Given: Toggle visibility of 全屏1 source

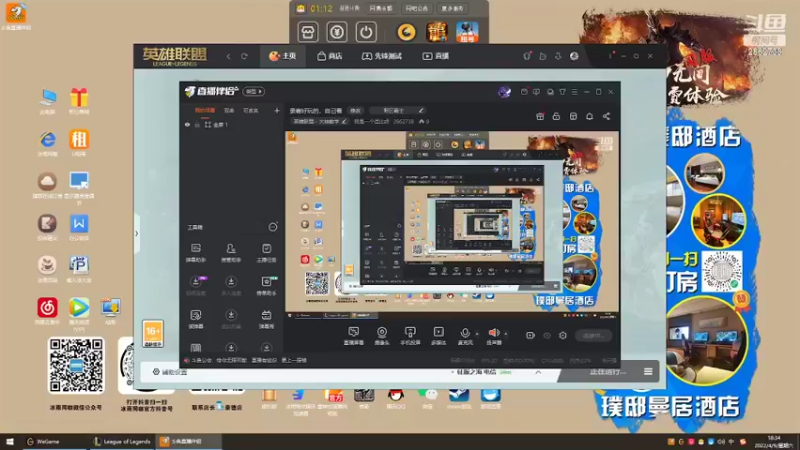Looking at the screenshot, I should 187,124.
